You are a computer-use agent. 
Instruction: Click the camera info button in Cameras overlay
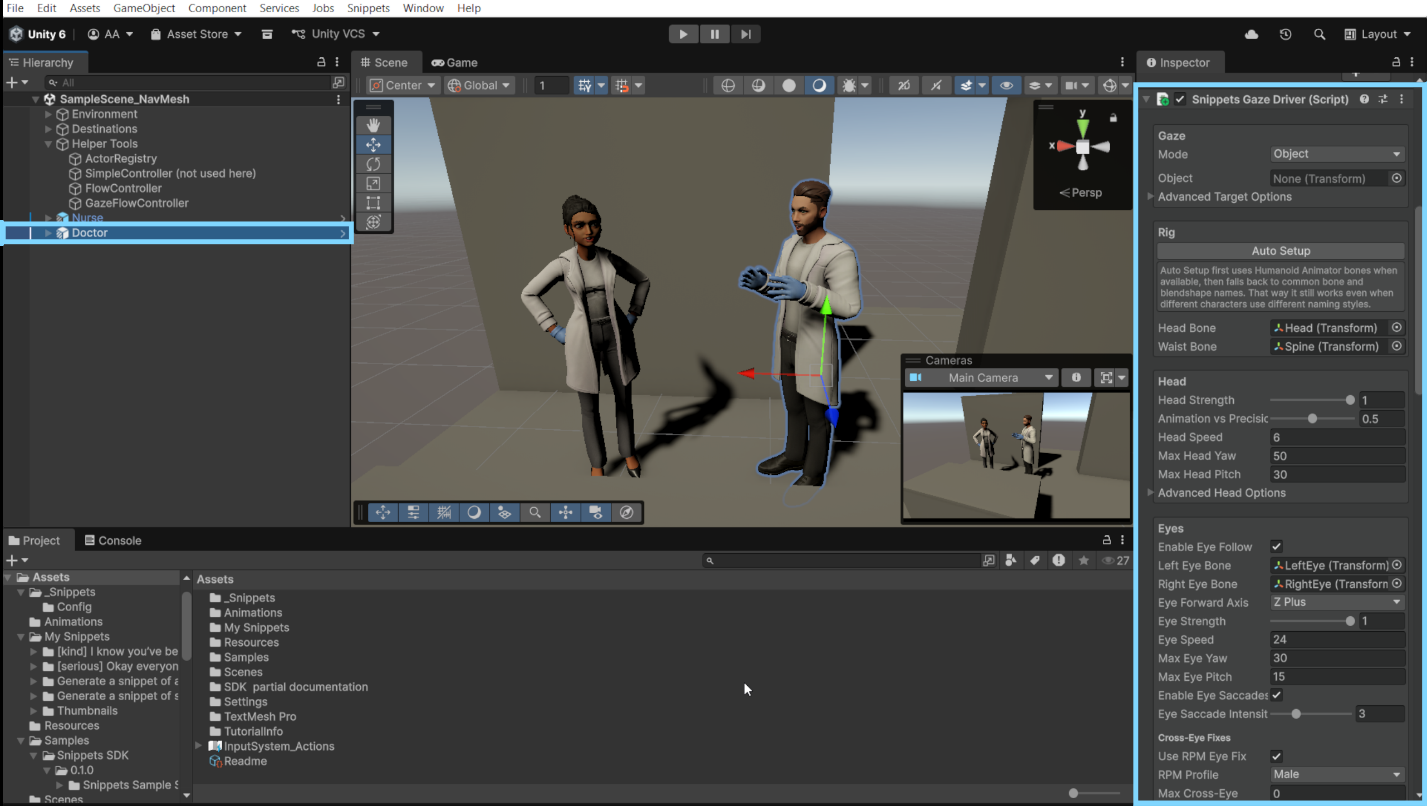[1076, 378]
